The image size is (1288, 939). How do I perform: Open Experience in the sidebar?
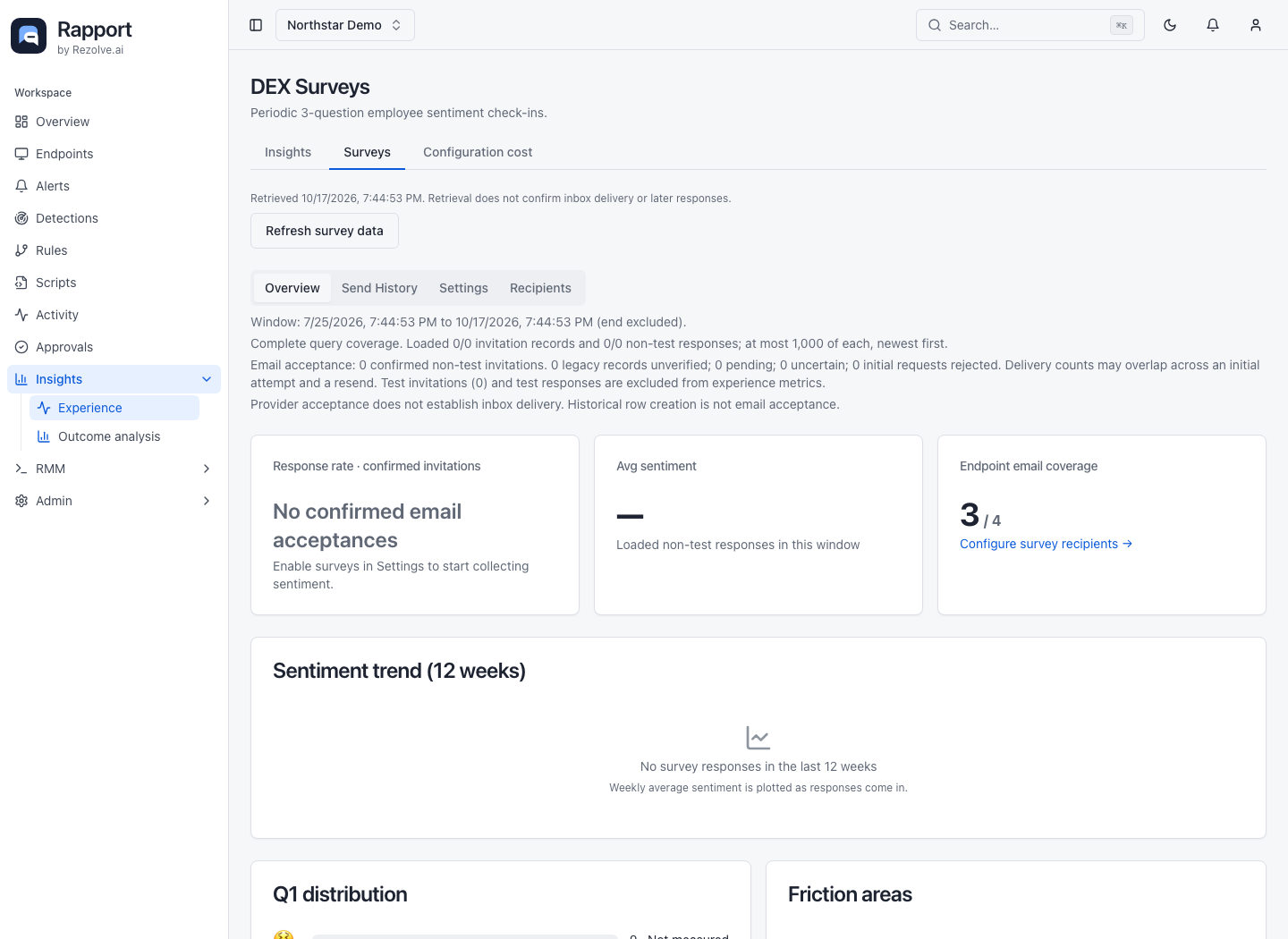(114, 408)
